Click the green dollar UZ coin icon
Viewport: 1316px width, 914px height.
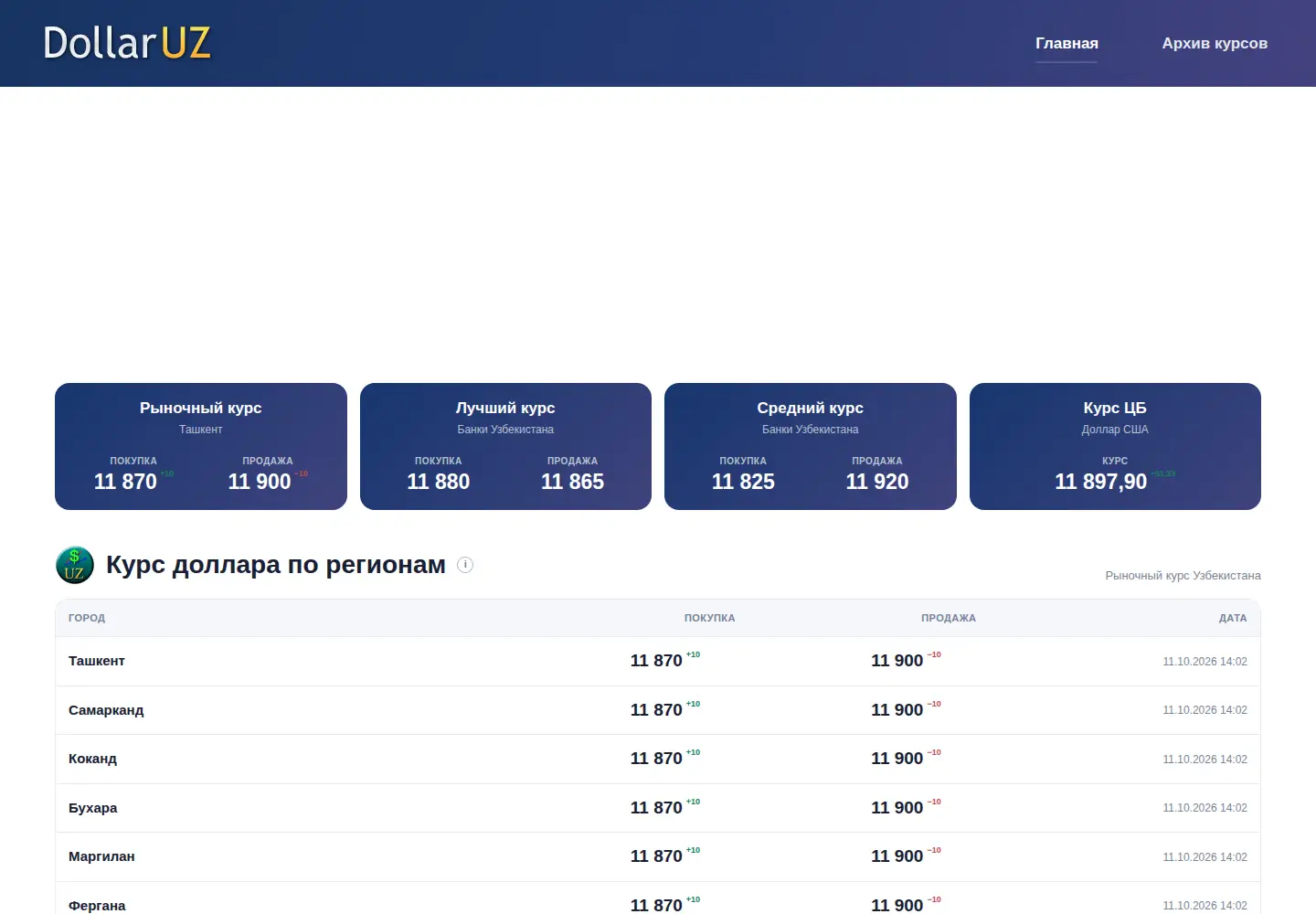tap(75, 565)
